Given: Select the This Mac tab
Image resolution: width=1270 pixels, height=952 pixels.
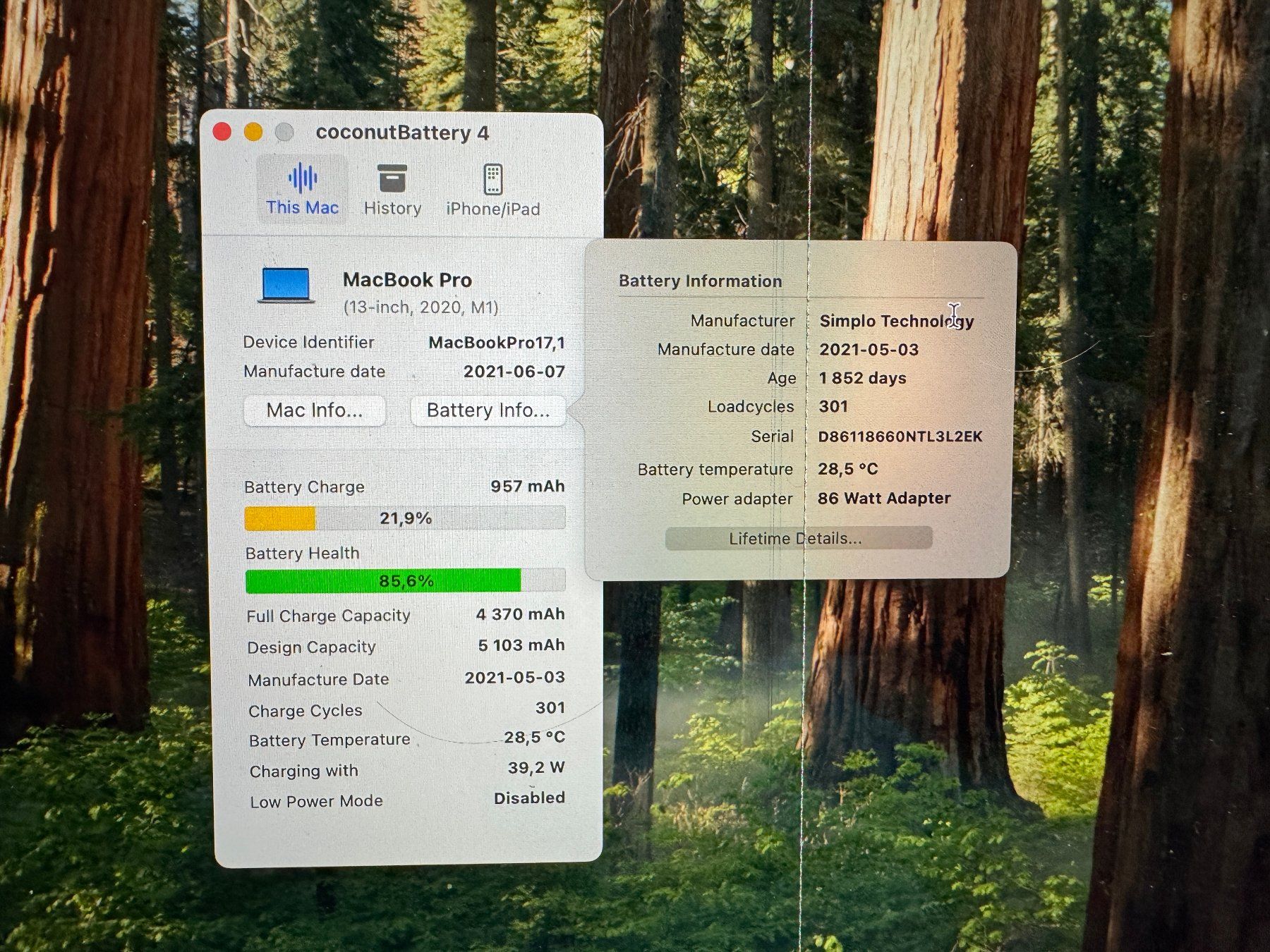Looking at the screenshot, I should (302, 189).
